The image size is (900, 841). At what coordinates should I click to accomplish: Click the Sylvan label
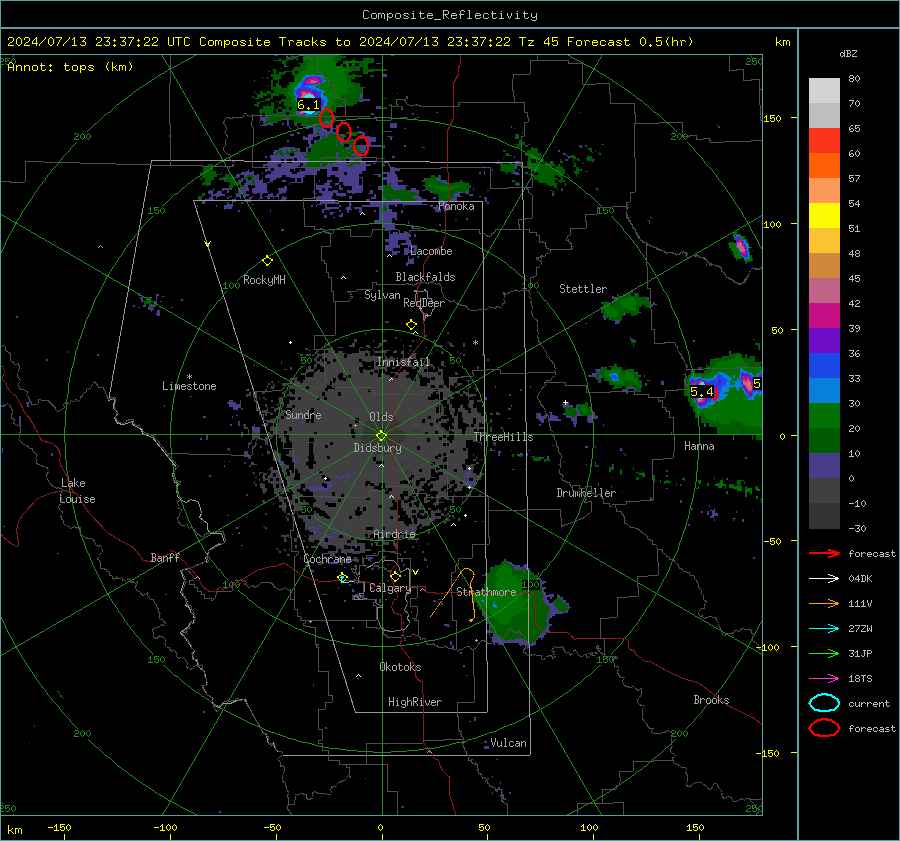pos(382,295)
